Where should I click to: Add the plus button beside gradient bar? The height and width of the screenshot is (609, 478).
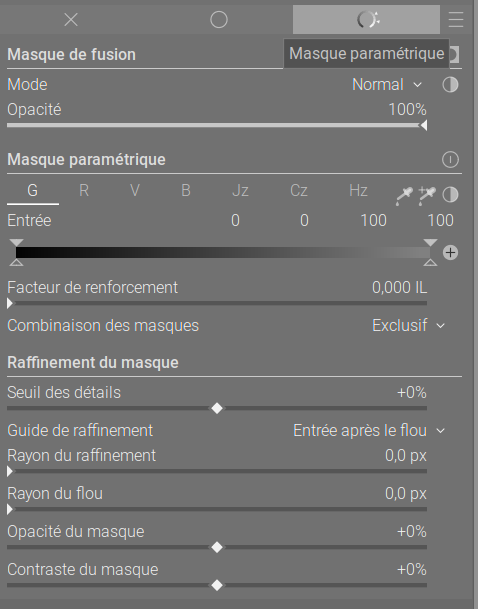pos(450,253)
